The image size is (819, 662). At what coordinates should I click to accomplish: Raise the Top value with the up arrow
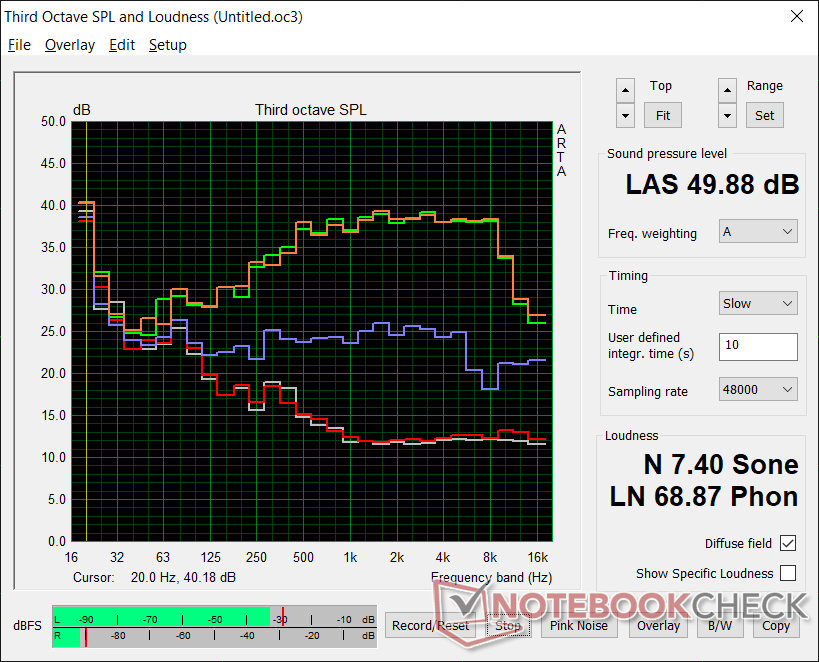pos(625,91)
